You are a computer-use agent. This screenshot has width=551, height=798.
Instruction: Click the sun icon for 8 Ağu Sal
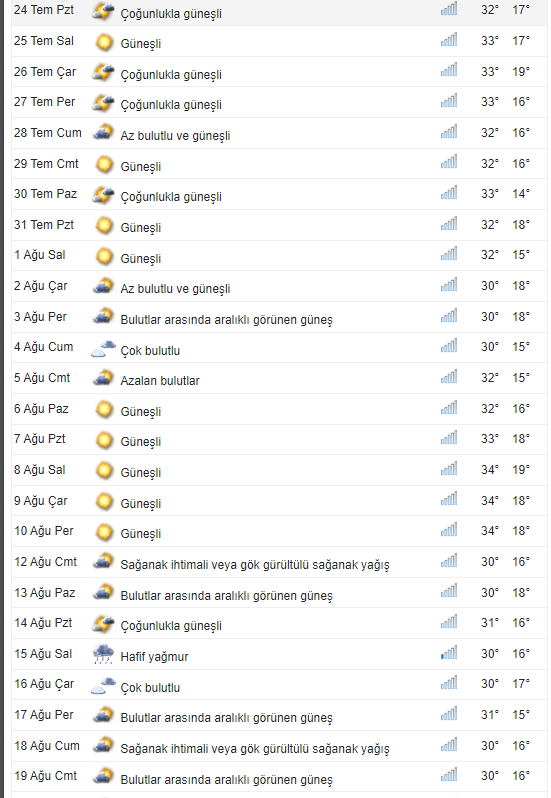pos(104,471)
